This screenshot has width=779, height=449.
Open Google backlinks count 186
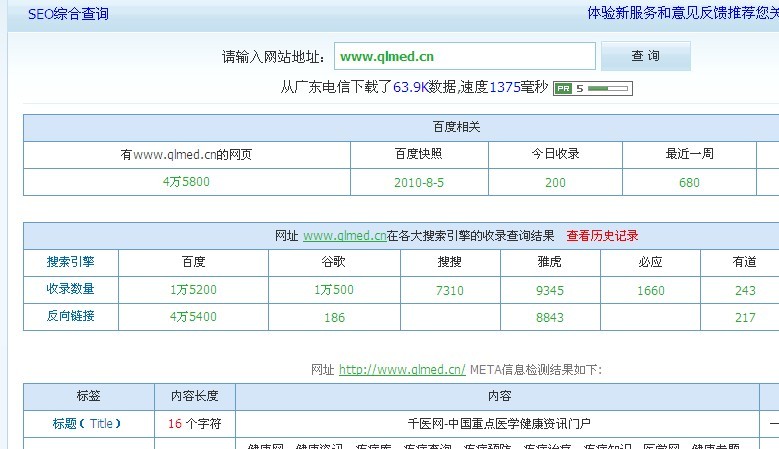point(334,317)
